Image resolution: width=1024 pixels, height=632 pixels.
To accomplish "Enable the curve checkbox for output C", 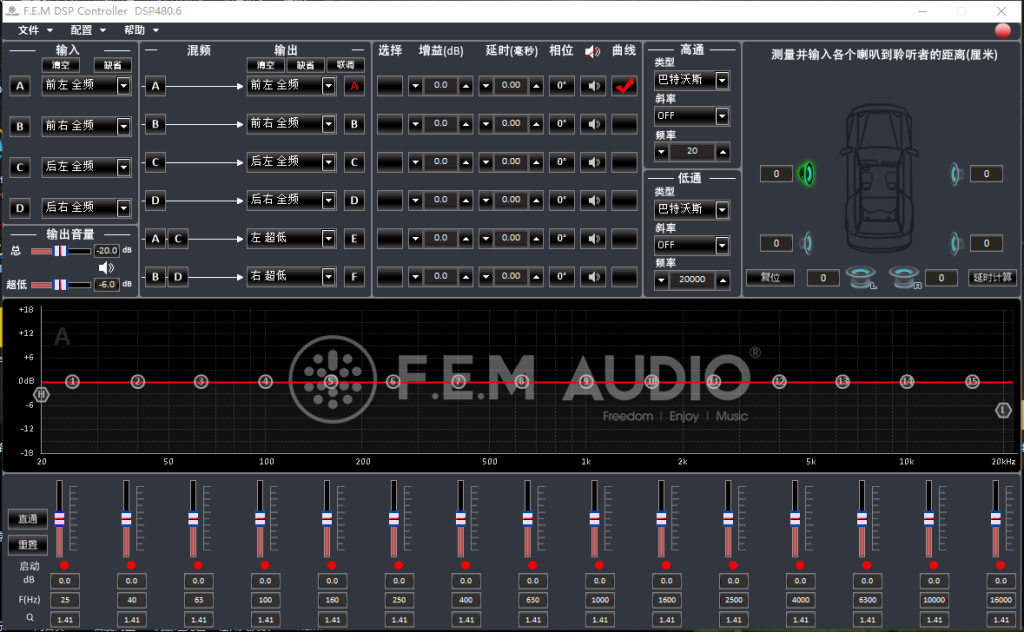I will click(x=624, y=162).
